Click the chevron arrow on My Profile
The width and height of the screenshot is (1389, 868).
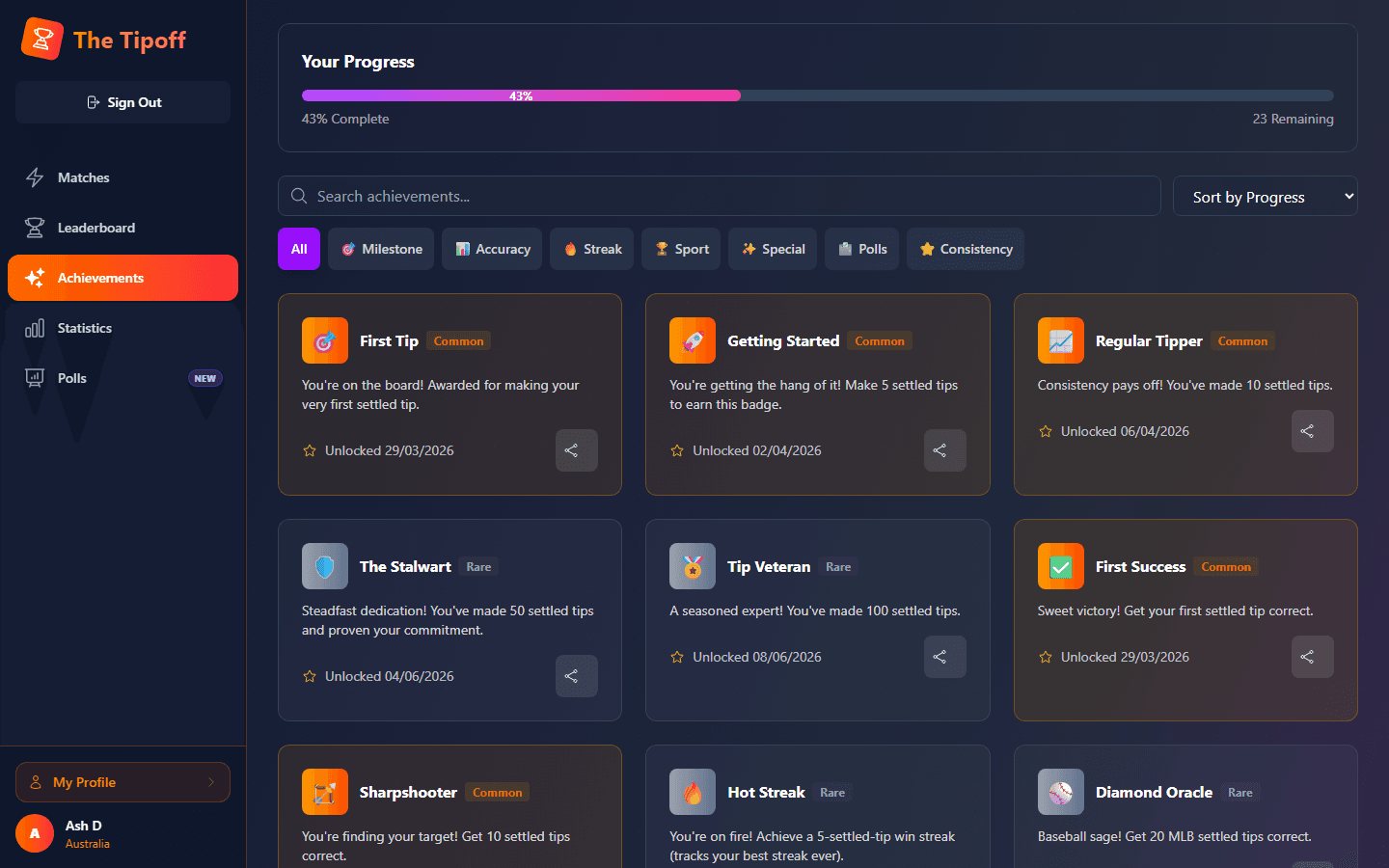(211, 782)
